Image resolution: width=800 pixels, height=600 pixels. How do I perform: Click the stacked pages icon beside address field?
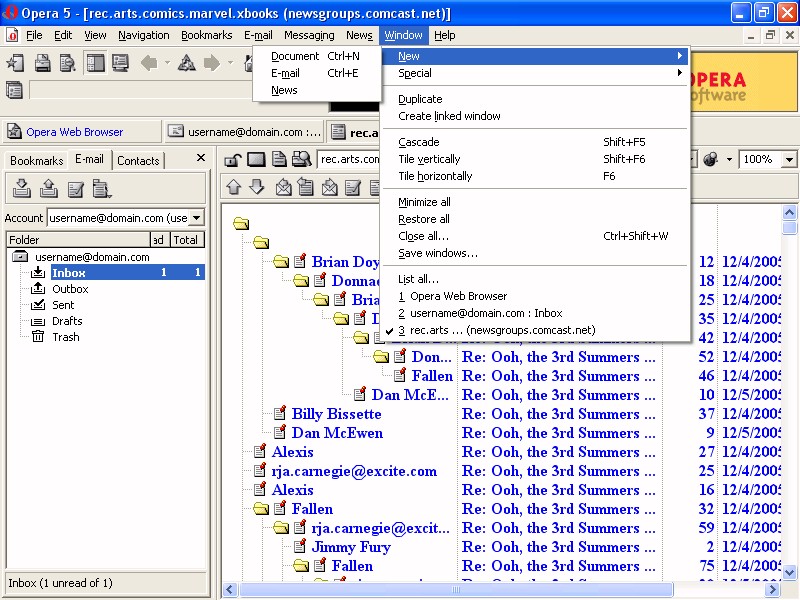14,90
